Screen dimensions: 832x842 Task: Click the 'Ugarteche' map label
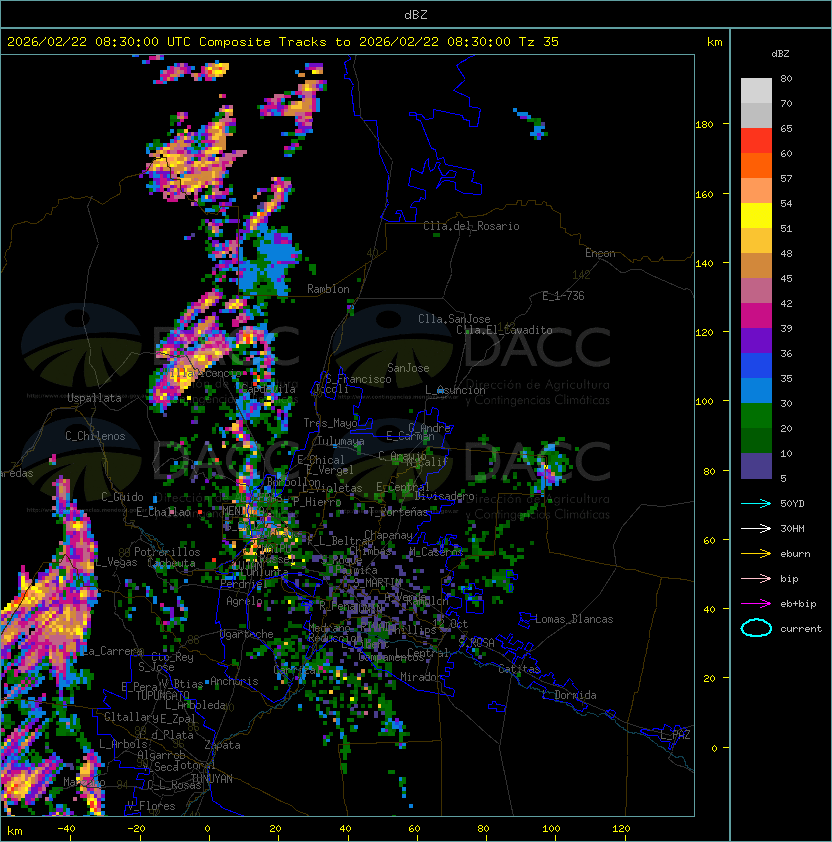(247, 634)
